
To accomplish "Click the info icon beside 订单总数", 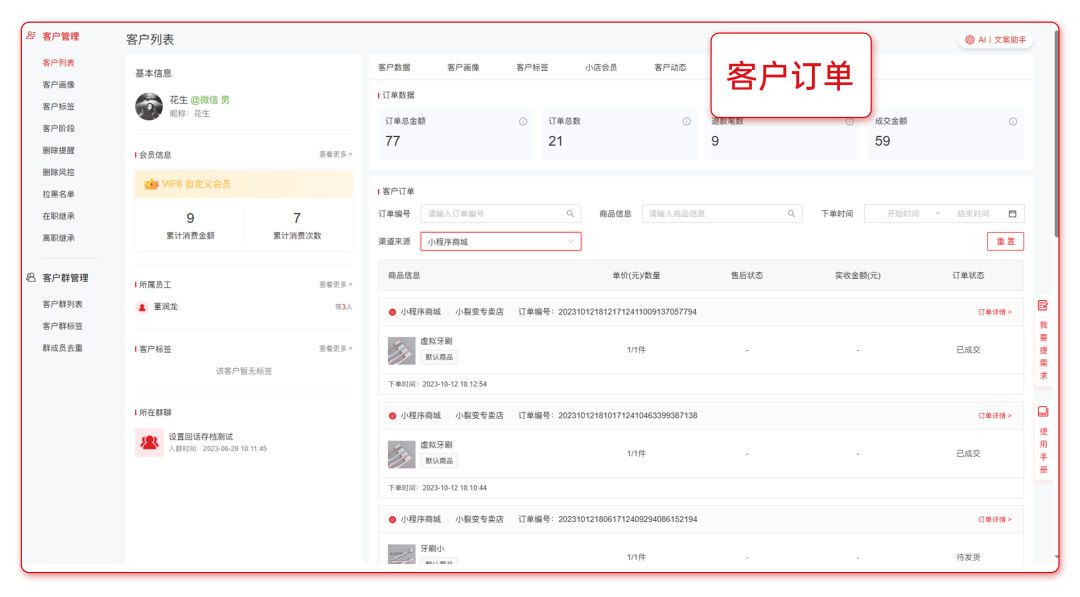I will pyautogui.click(x=686, y=122).
